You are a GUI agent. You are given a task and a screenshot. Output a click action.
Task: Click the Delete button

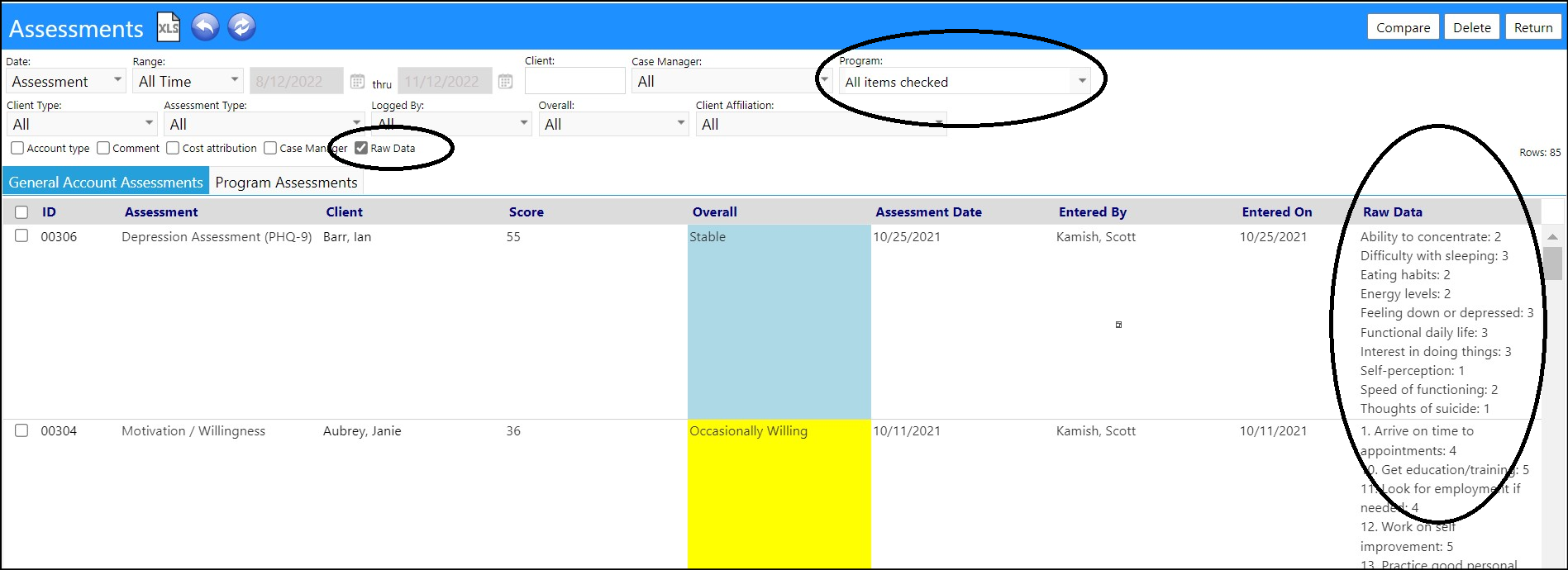[1472, 27]
